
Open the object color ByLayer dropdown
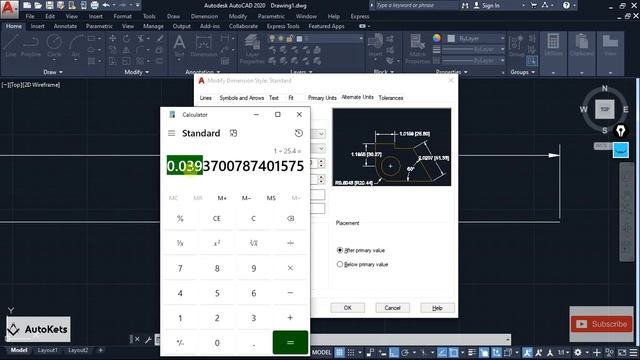point(476,38)
